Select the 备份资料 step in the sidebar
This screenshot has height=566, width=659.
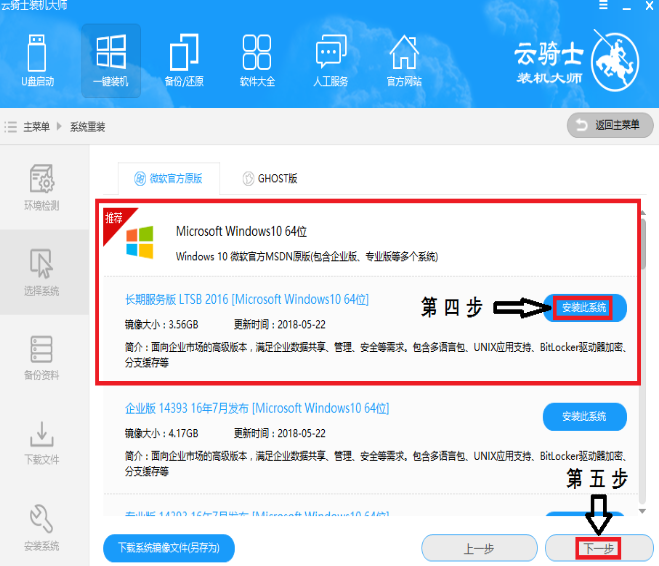41,358
